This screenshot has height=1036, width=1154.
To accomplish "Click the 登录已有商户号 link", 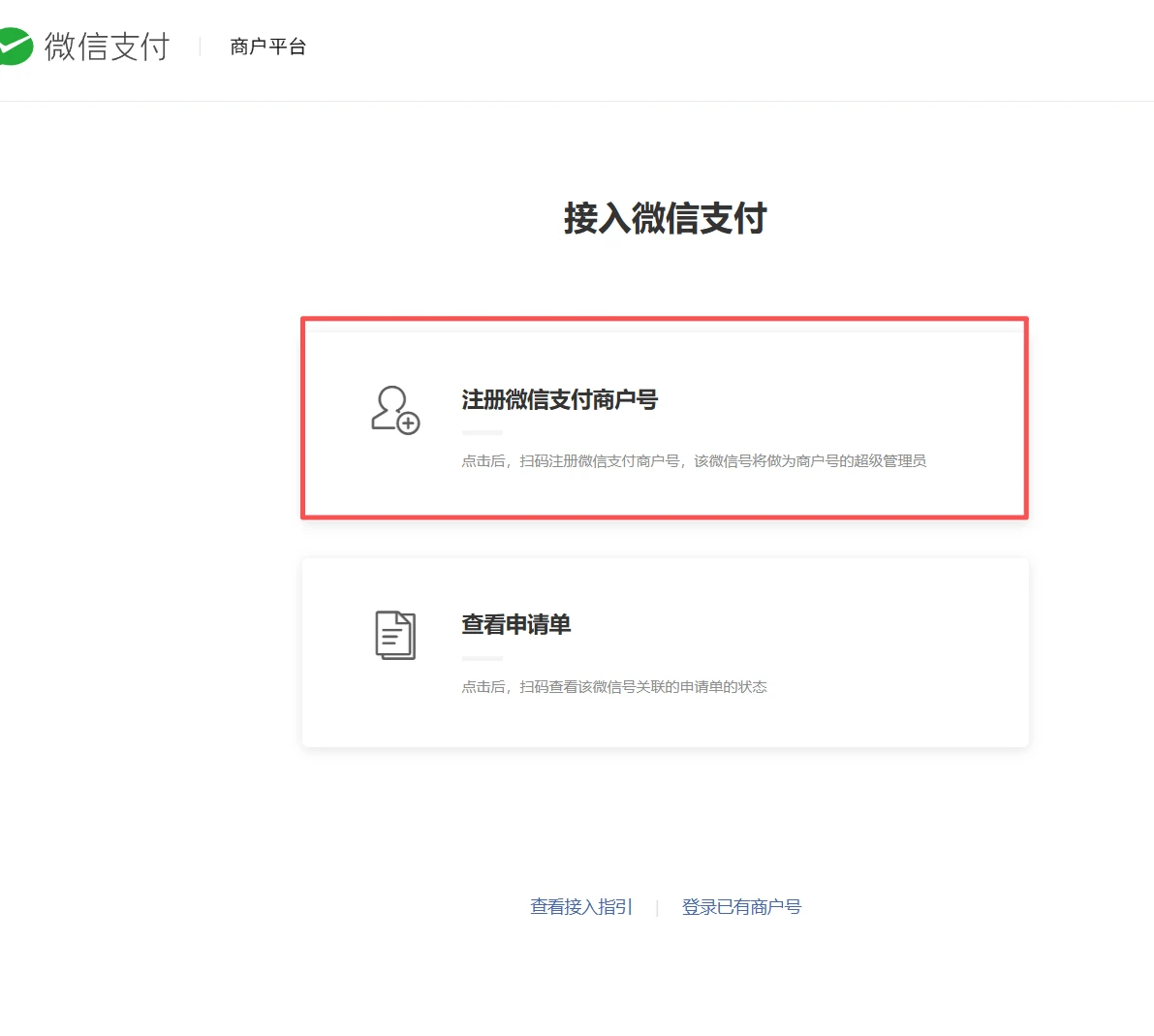I will pyautogui.click(x=740, y=906).
